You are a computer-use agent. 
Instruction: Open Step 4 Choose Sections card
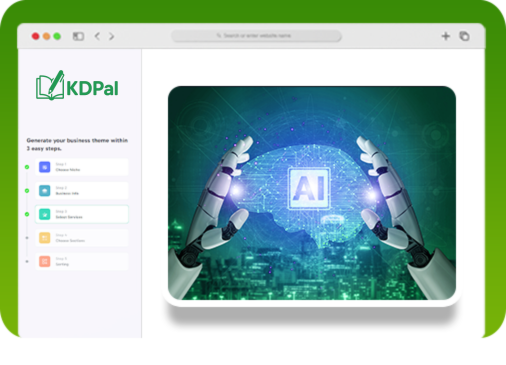82,238
